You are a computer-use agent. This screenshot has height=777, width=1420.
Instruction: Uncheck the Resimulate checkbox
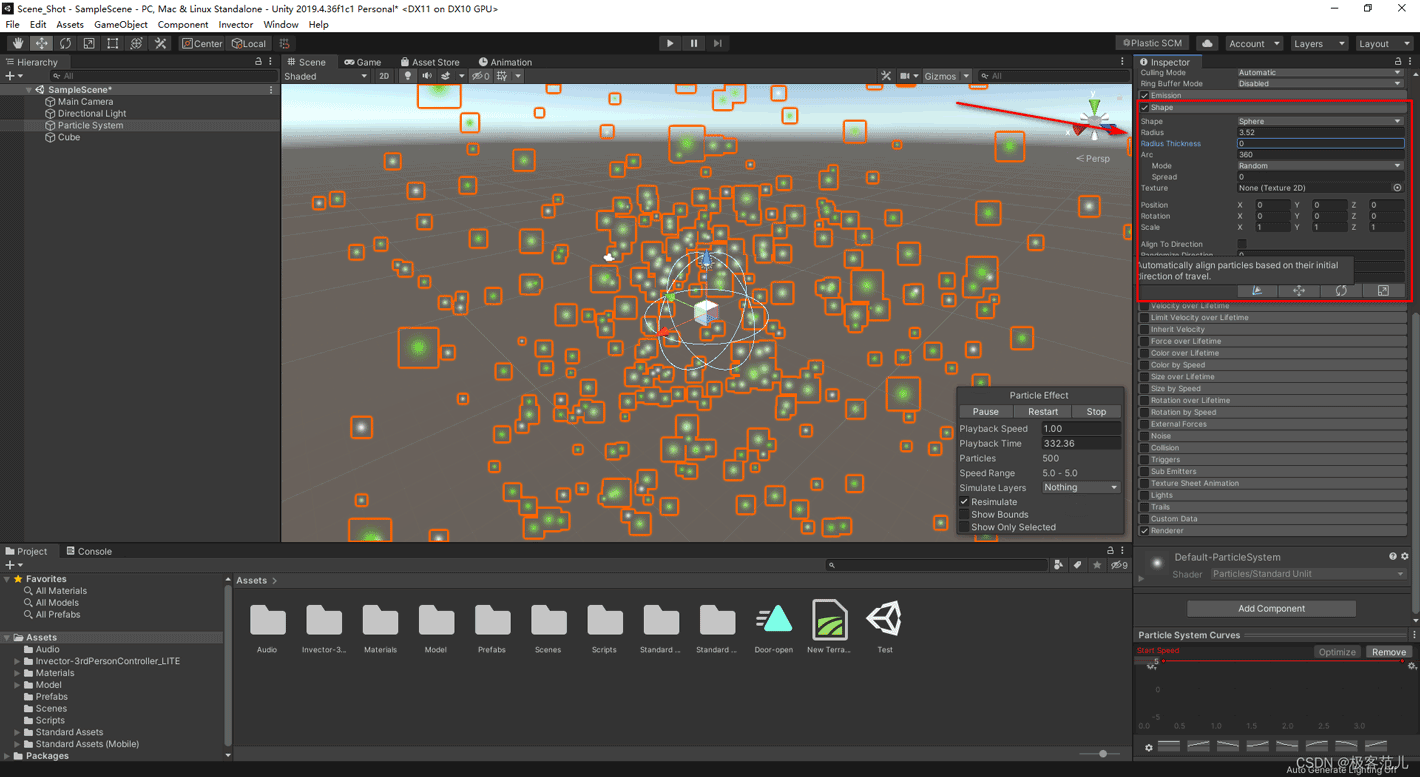pyautogui.click(x=965, y=502)
